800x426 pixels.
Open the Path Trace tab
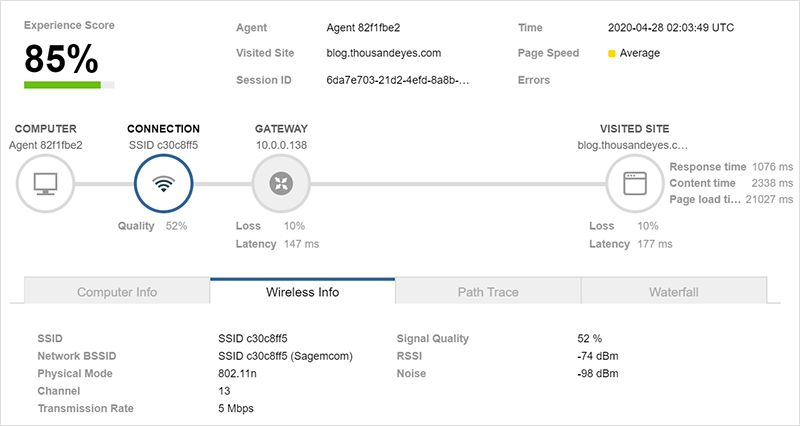488,292
